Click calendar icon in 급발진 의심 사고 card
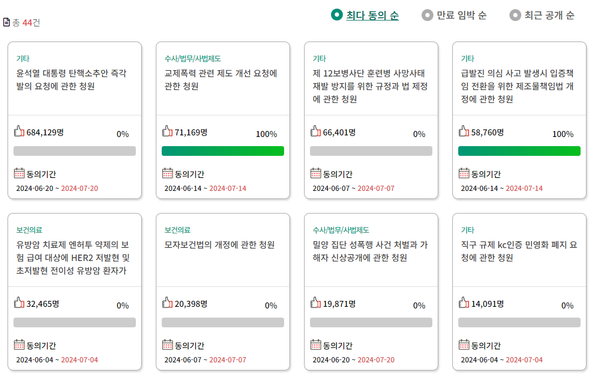Screen dimensions: 600x378 pyautogui.click(x=464, y=173)
